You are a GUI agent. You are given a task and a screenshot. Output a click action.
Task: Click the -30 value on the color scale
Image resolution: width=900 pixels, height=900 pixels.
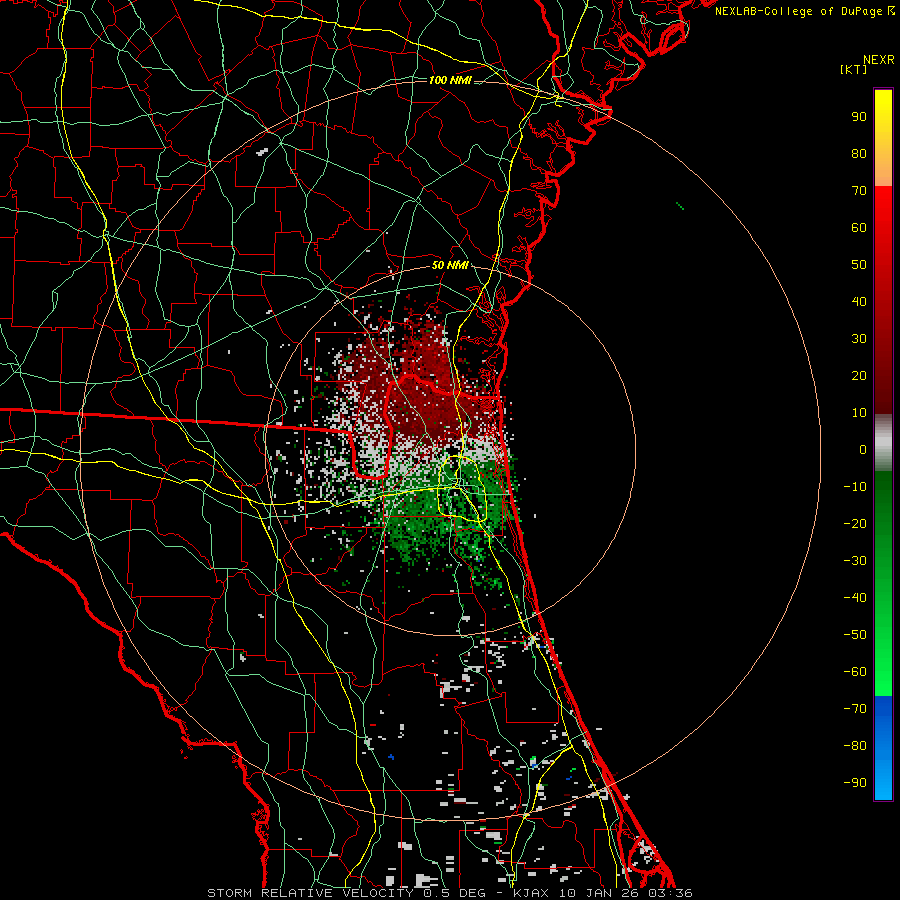tap(855, 561)
